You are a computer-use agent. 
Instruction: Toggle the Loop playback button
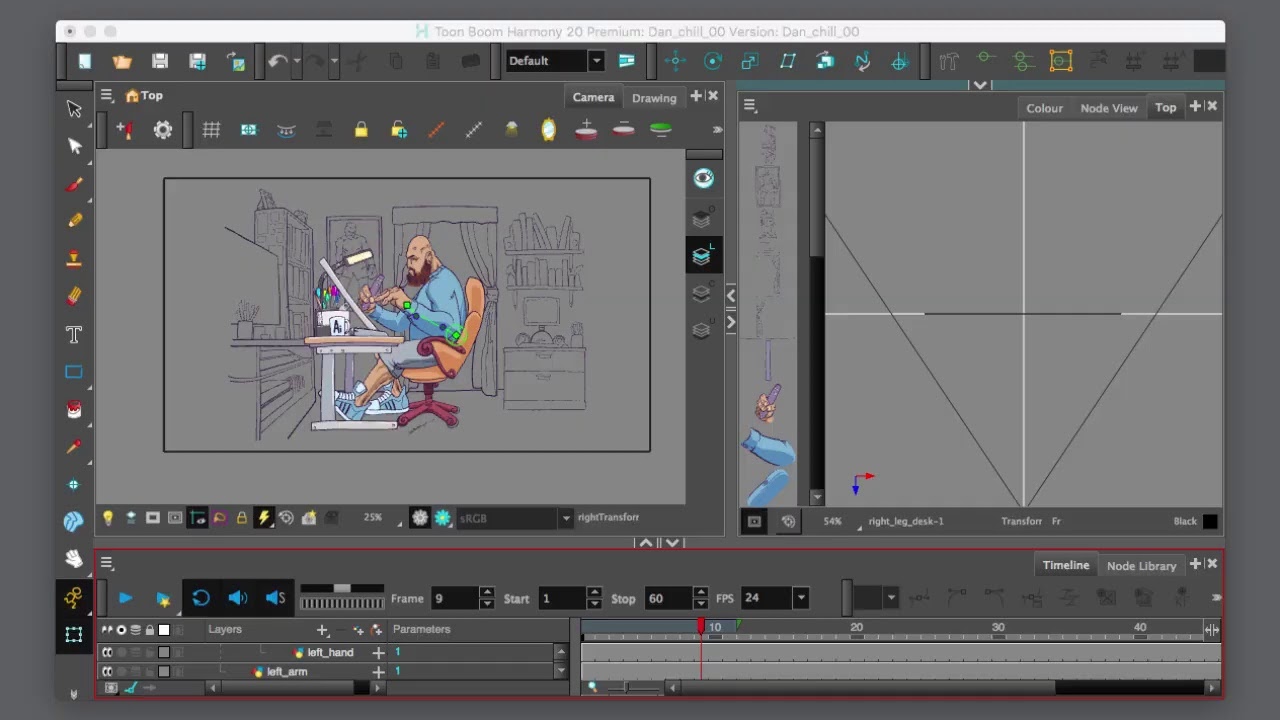[x=201, y=598]
